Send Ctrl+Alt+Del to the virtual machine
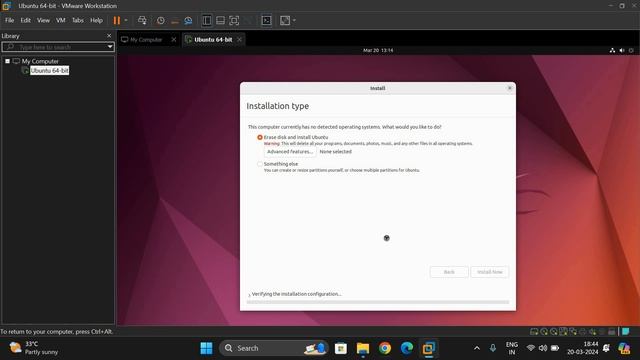The width and height of the screenshot is (640, 360). 142,20
